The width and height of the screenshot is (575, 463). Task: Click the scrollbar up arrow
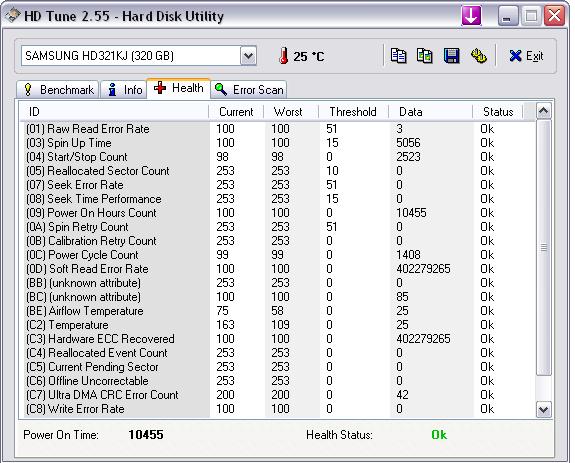pyautogui.click(x=543, y=111)
